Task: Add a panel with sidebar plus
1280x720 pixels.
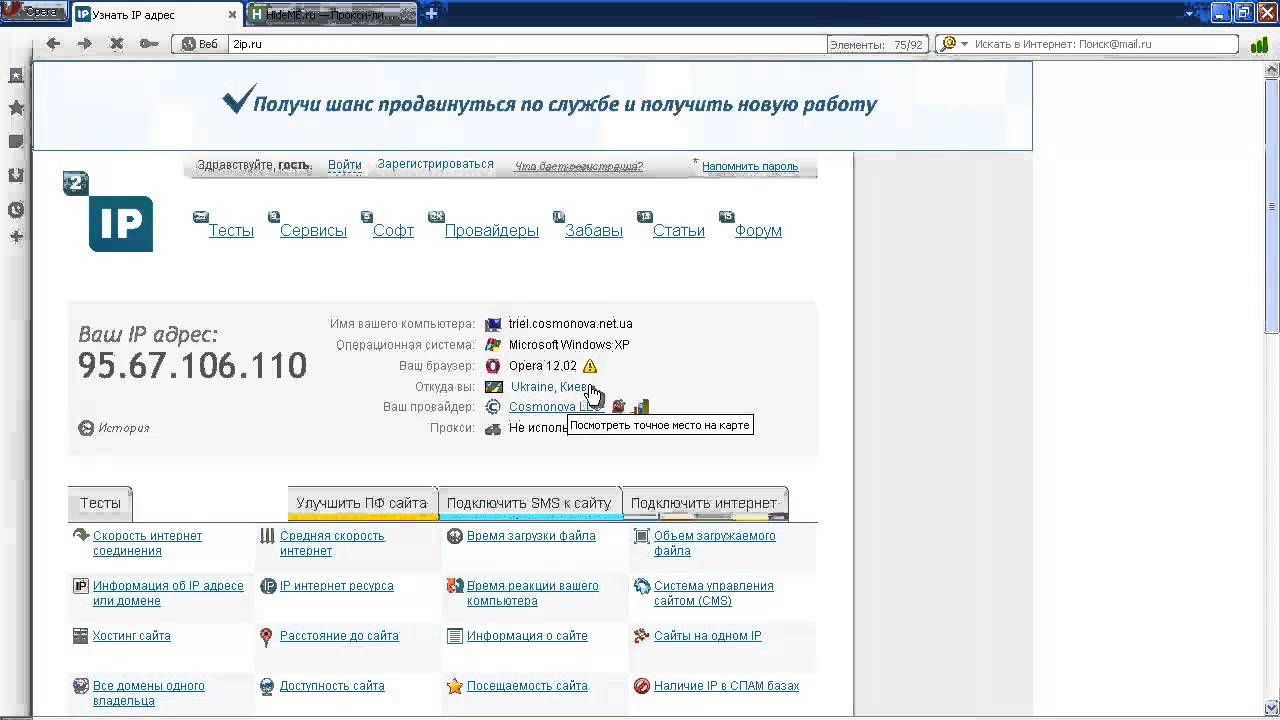Action: tap(16, 237)
